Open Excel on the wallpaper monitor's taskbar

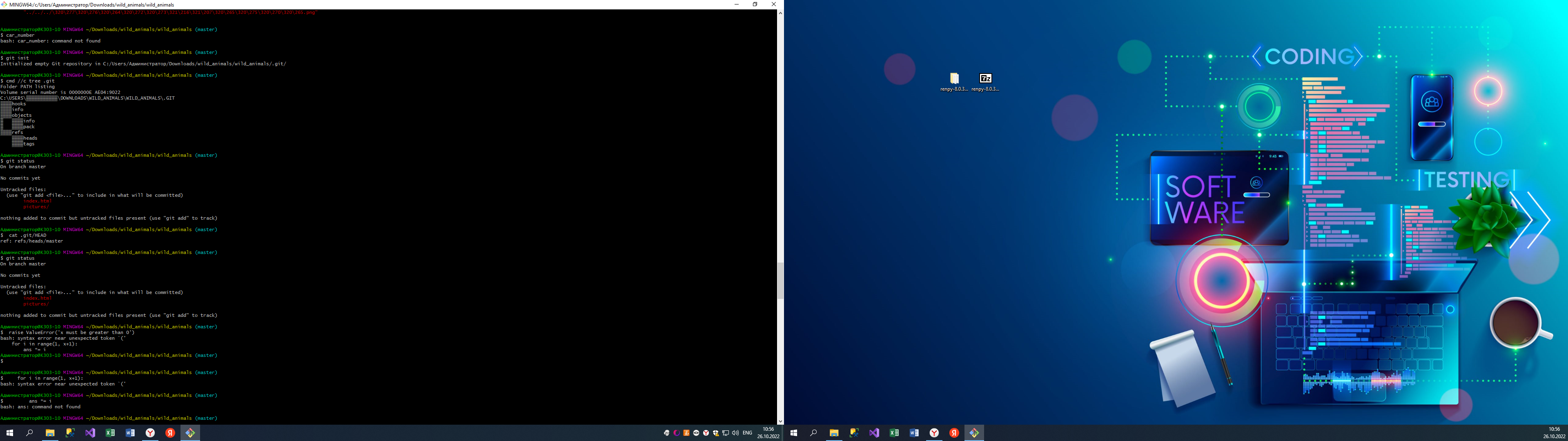(x=894, y=433)
